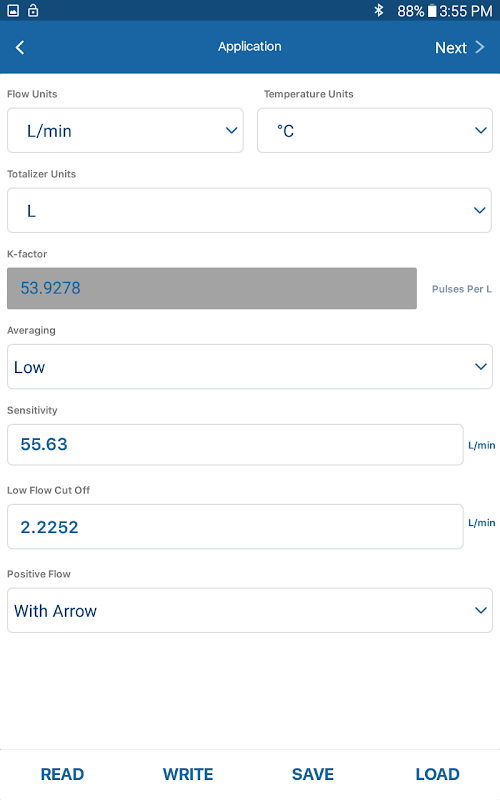Tap the Next chevron arrow icon
The height and width of the screenshot is (800, 500).
click(x=480, y=47)
